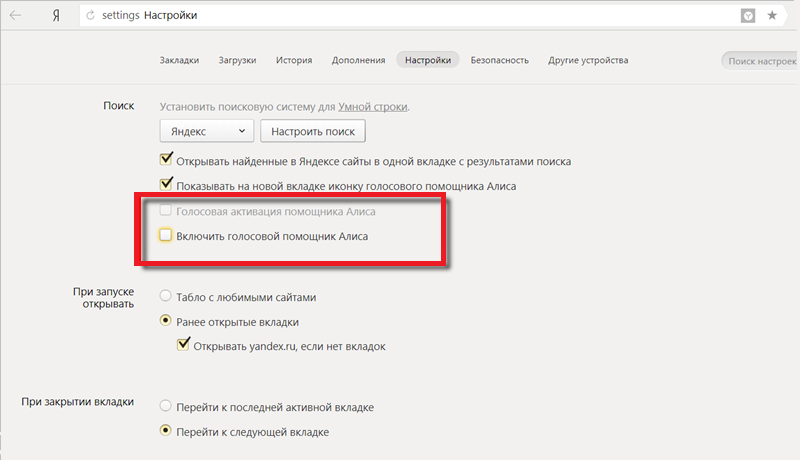The width and height of the screenshot is (800, 460).
Task: Expand the Яндекс search engine dropdown
Action: click(x=207, y=131)
